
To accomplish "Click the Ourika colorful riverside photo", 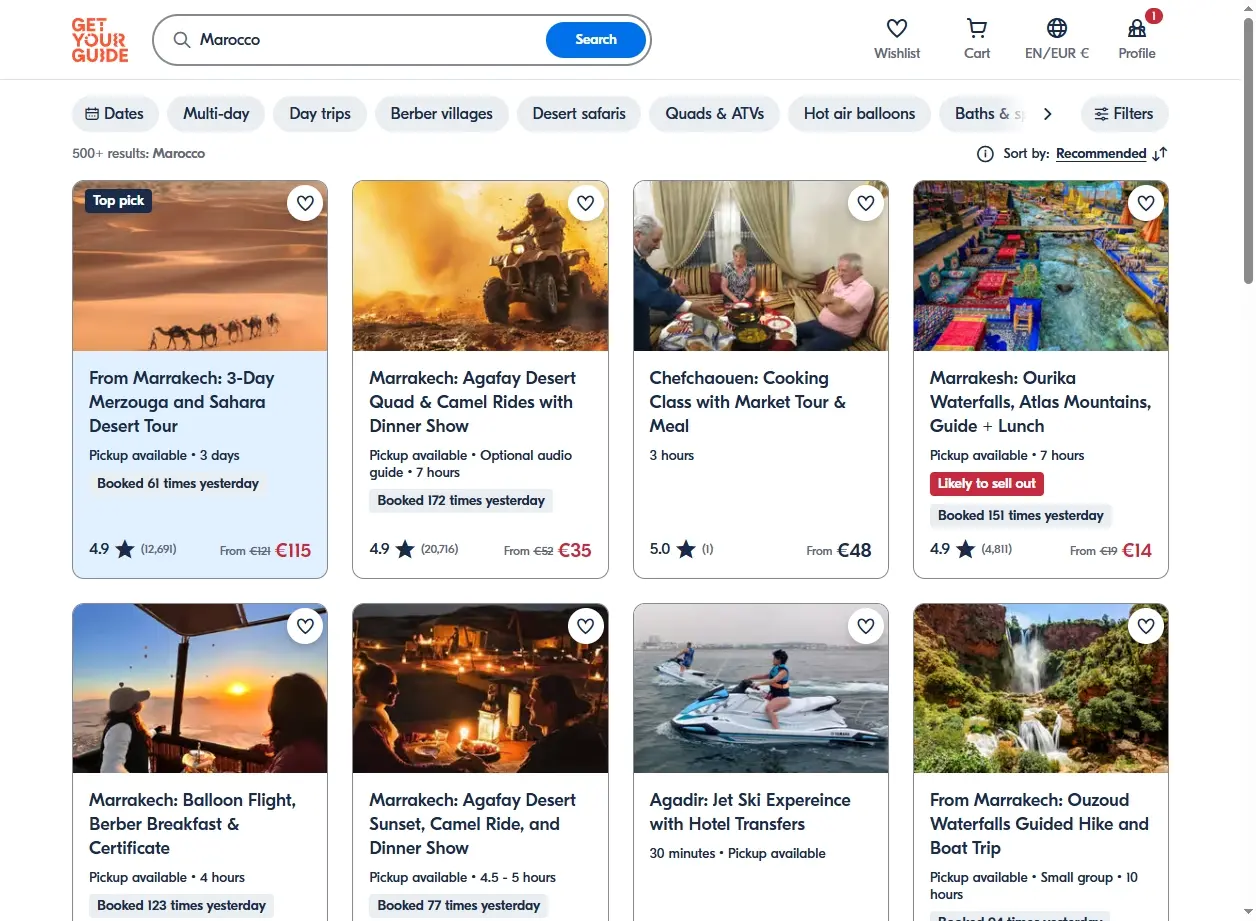I will [1041, 266].
